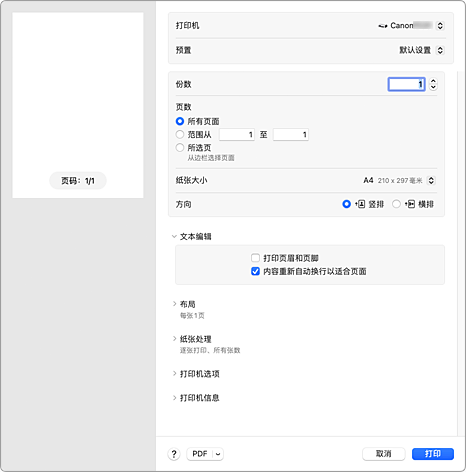Image resolution: width=466 pixels, height=472 pixels.
Task: Expand the 打印机信息 section
Action: pos(174,397)
